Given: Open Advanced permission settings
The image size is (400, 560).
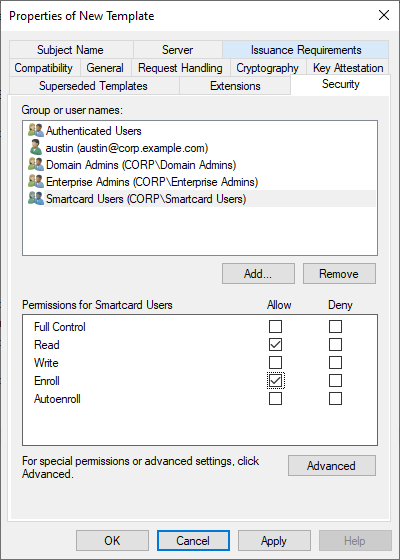Looking at the screenshot, I should click(x=332, y=465).
